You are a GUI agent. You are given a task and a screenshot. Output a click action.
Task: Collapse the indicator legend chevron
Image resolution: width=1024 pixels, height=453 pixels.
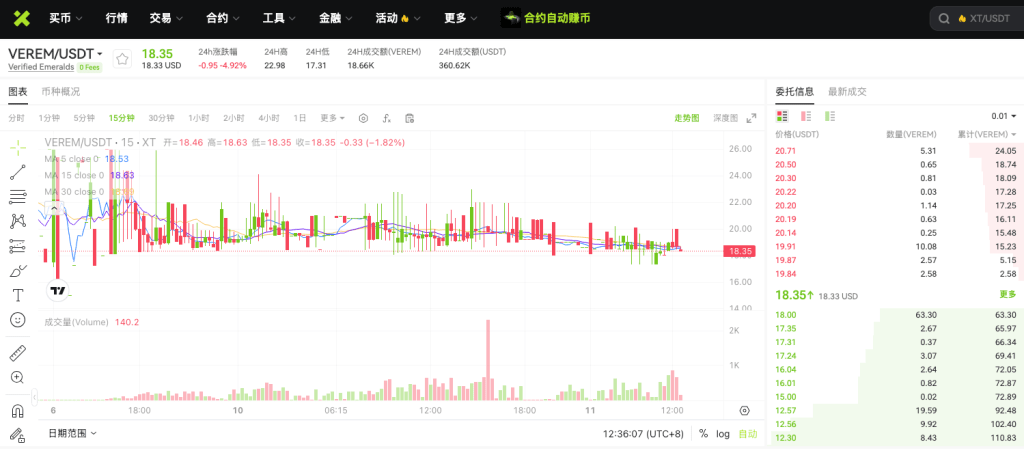pos(55,209)
